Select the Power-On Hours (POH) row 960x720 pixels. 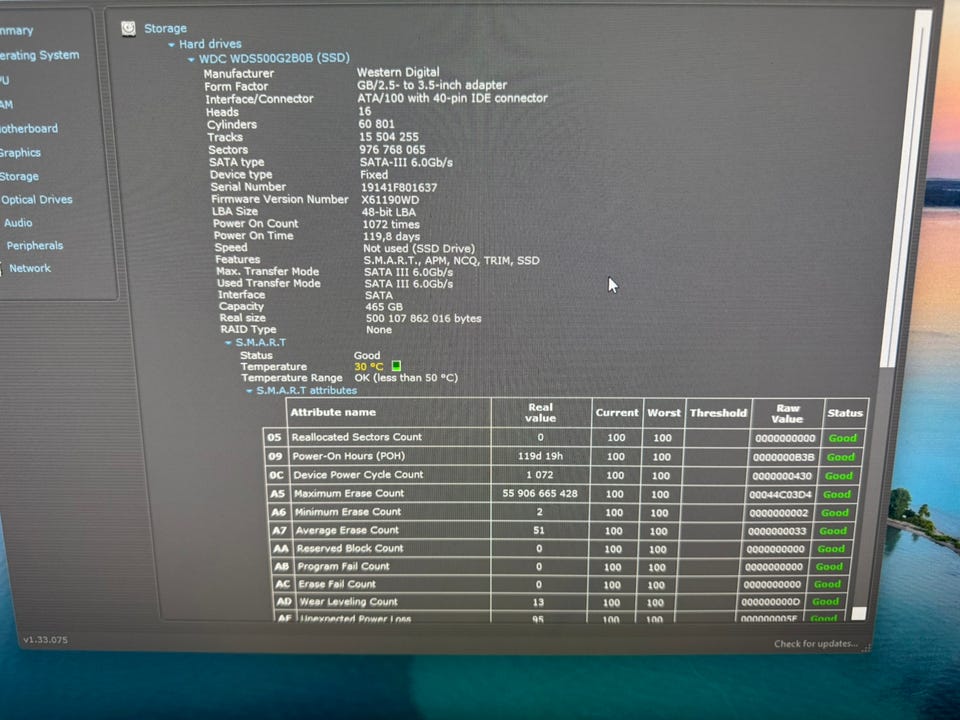[x=564, y=457]
